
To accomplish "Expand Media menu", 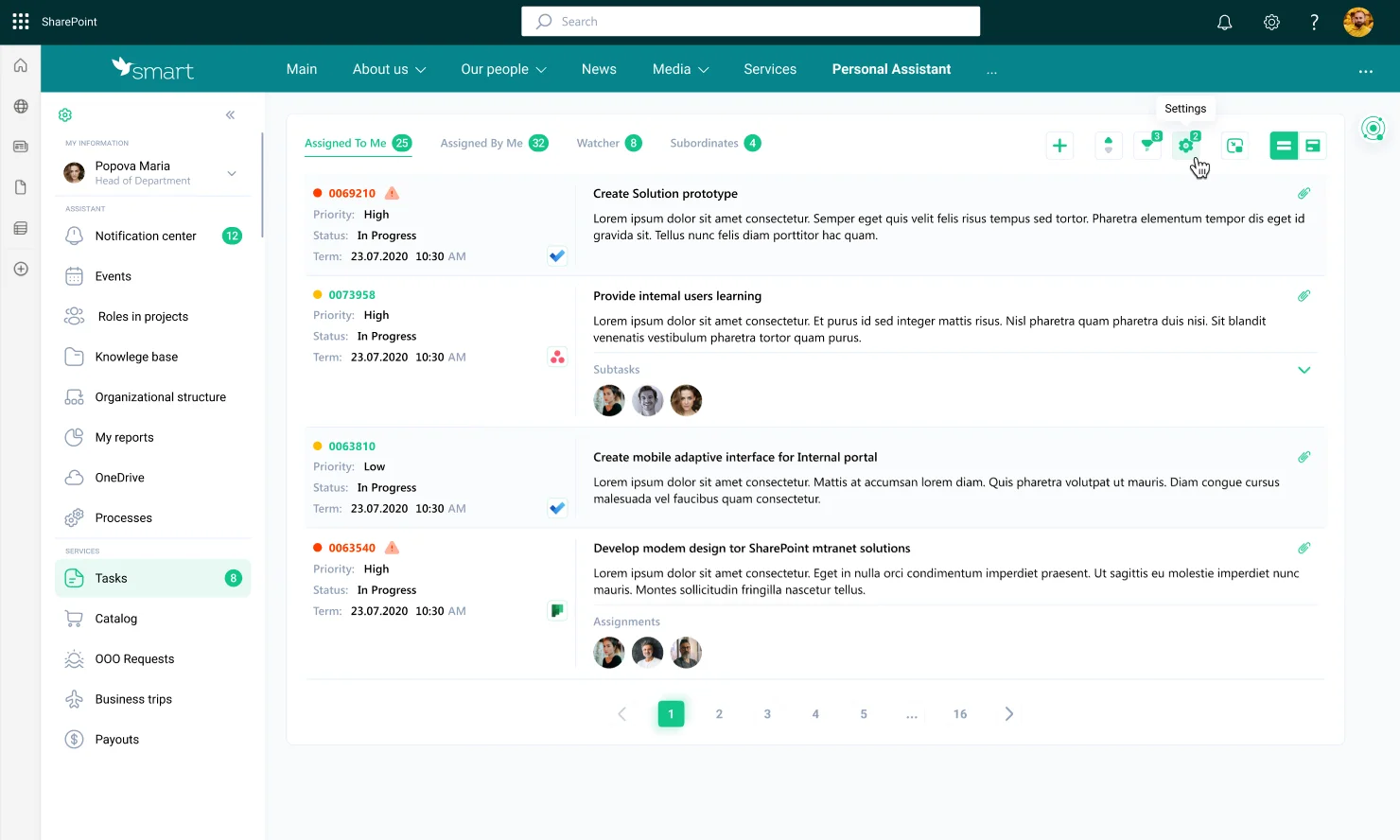I will click(680, 69).
